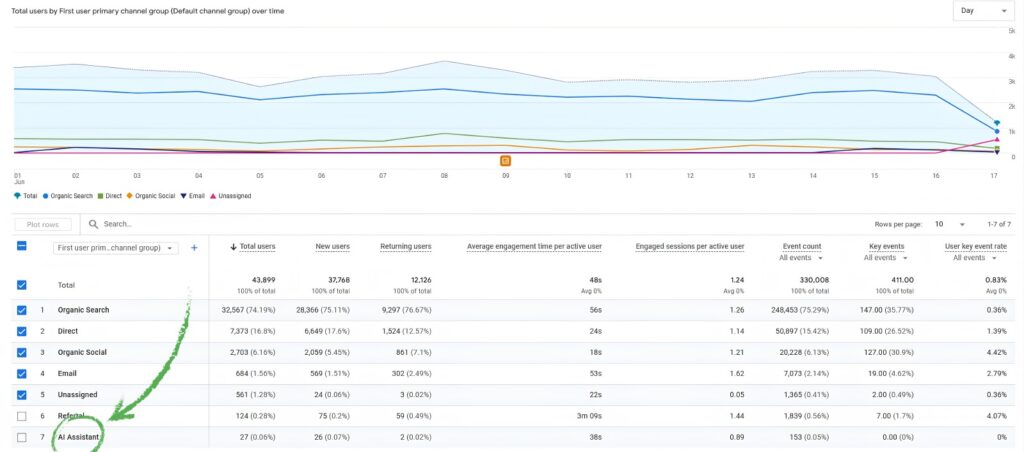
Task: Open the Day granularity dropdown
Action: click(984, 11)
